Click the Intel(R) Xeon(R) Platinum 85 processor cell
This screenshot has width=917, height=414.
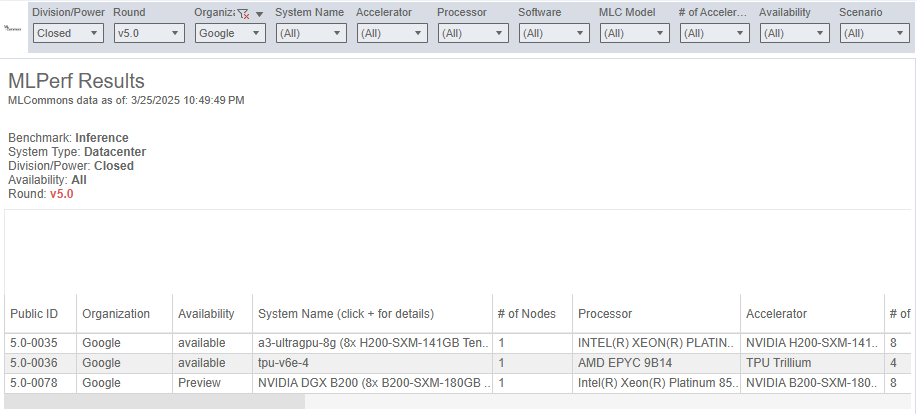pos(656,383)
